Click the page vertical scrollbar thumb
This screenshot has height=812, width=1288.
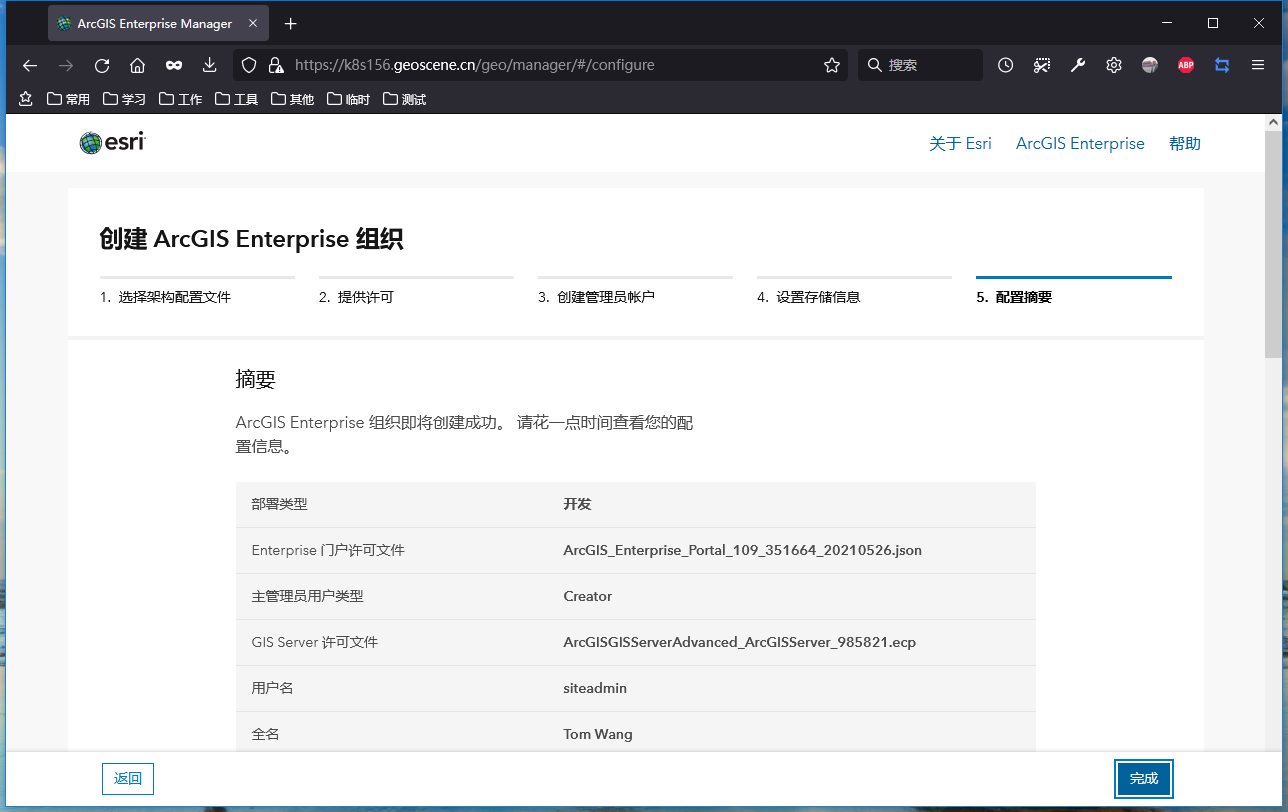pos(1272,245)
